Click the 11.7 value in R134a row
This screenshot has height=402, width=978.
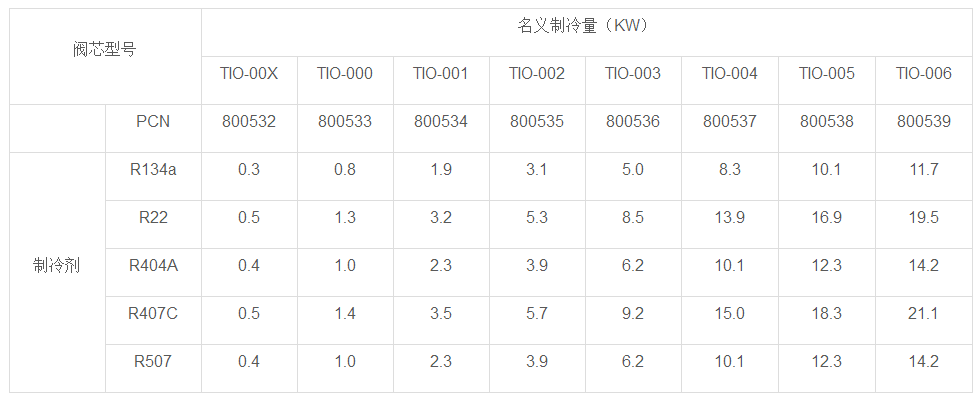pos(923,169)
